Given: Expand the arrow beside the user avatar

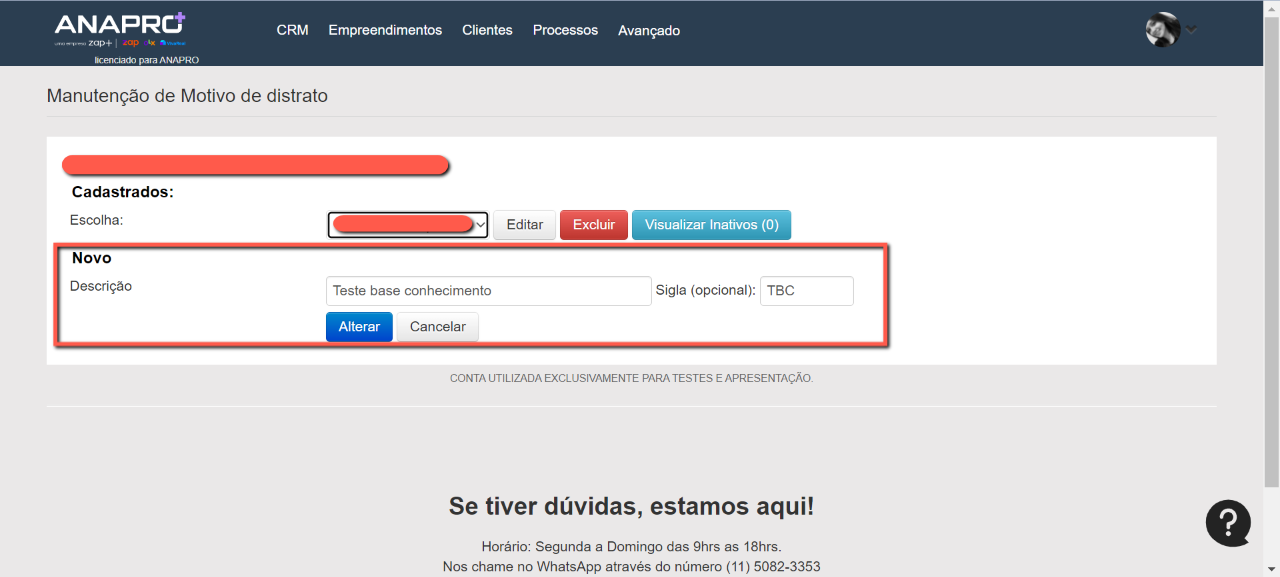Looking at the screenshot, I should coord(1191,30).
